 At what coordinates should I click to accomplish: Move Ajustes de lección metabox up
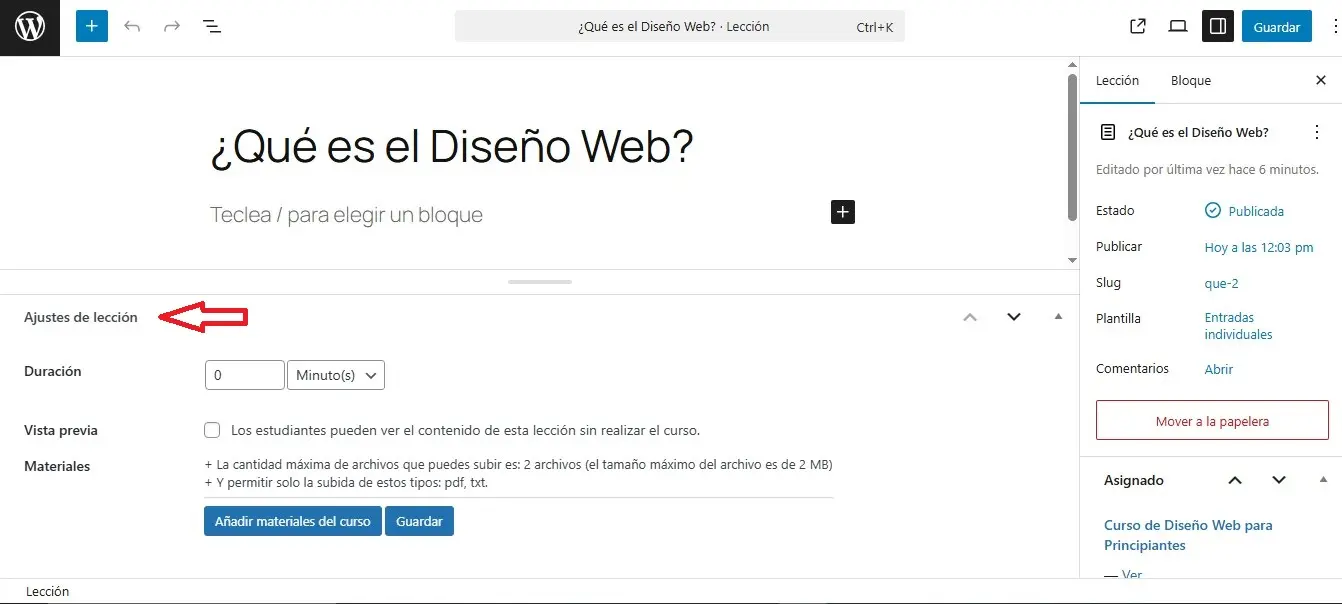point(970,317)
